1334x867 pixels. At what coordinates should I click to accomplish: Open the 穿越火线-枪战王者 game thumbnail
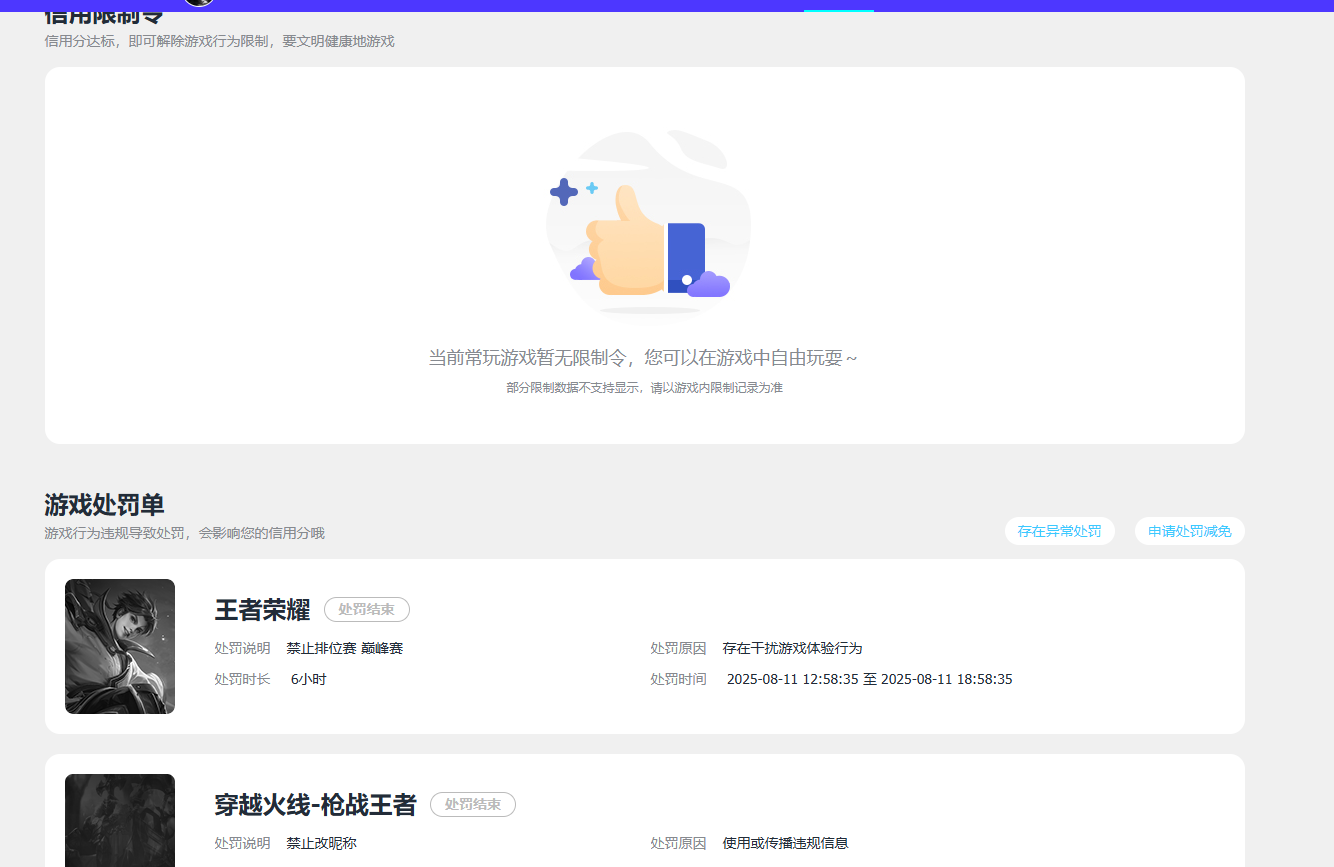[120, 820]
